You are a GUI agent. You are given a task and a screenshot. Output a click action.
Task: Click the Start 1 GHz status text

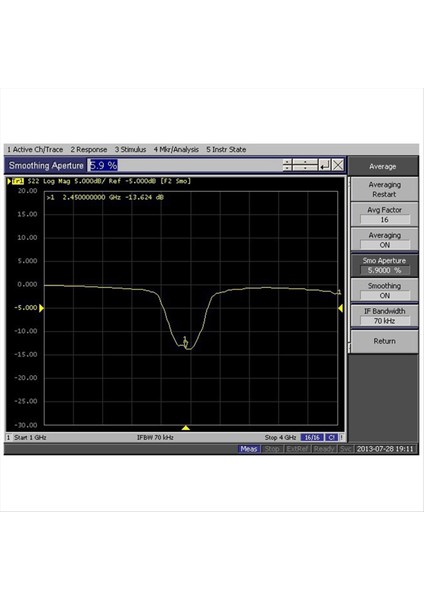30,437
